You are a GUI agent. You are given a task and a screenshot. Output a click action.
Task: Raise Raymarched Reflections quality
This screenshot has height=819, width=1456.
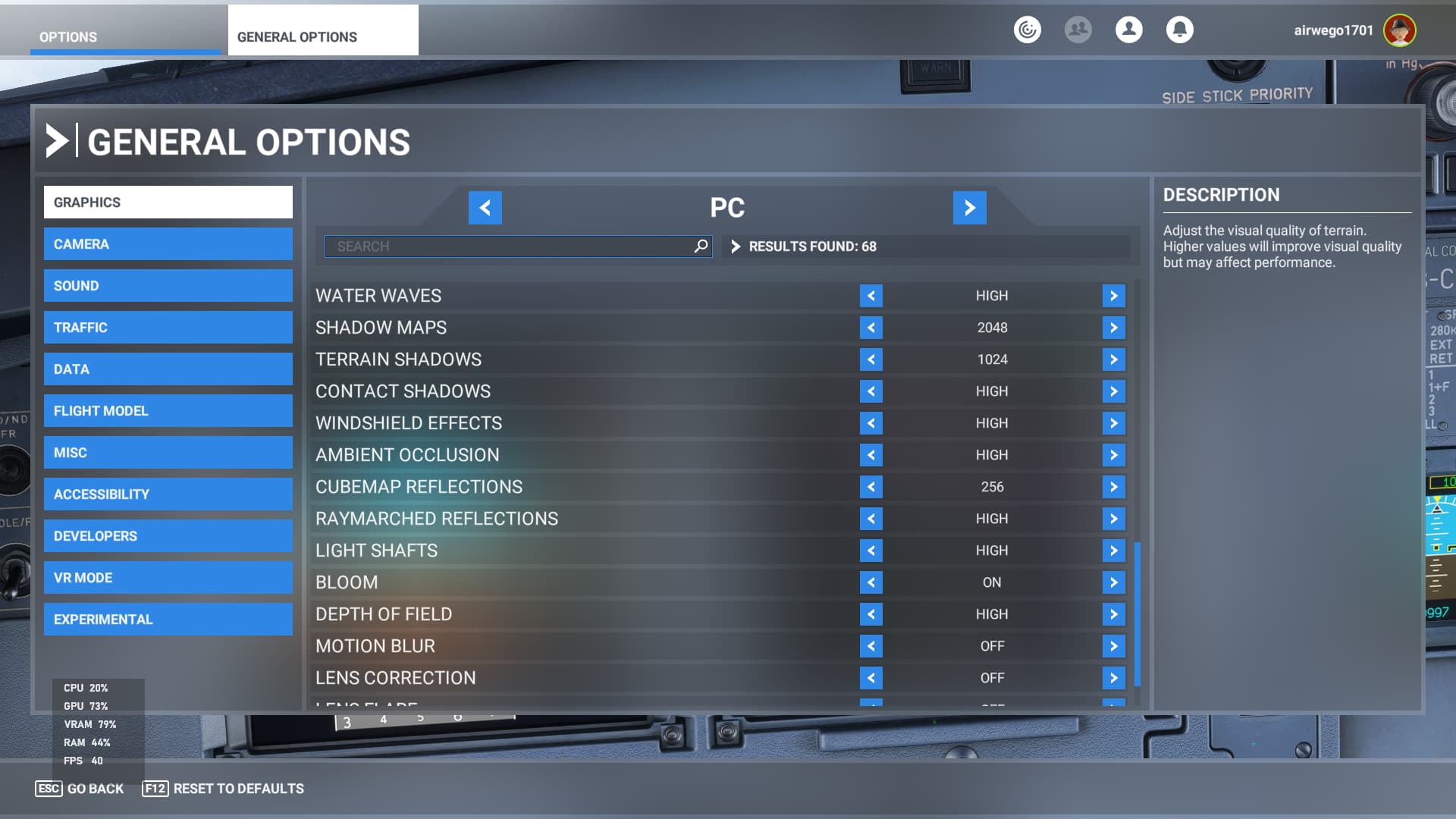coord(1114,519)
